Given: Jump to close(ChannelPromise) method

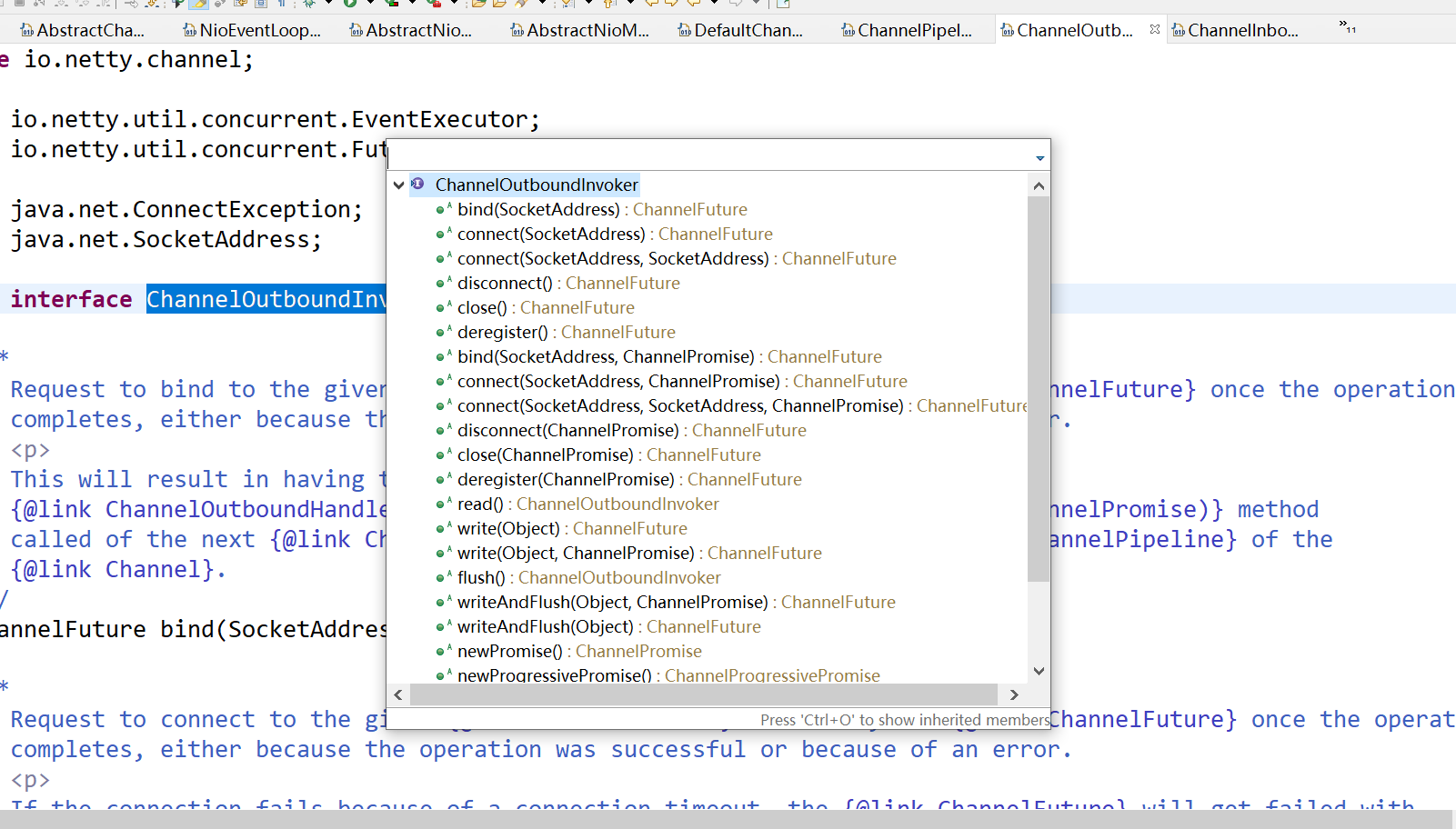Looking at the screenshot, I should click(x=598, y=454).
